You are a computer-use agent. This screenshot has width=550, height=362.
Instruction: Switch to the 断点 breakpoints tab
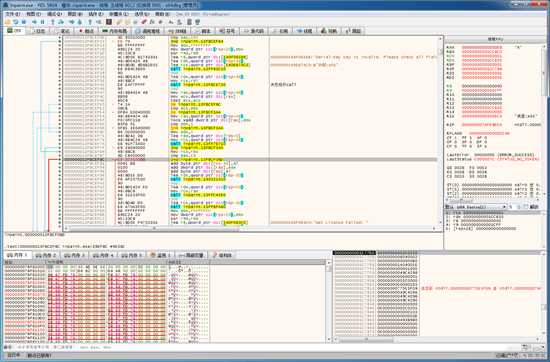86,31
